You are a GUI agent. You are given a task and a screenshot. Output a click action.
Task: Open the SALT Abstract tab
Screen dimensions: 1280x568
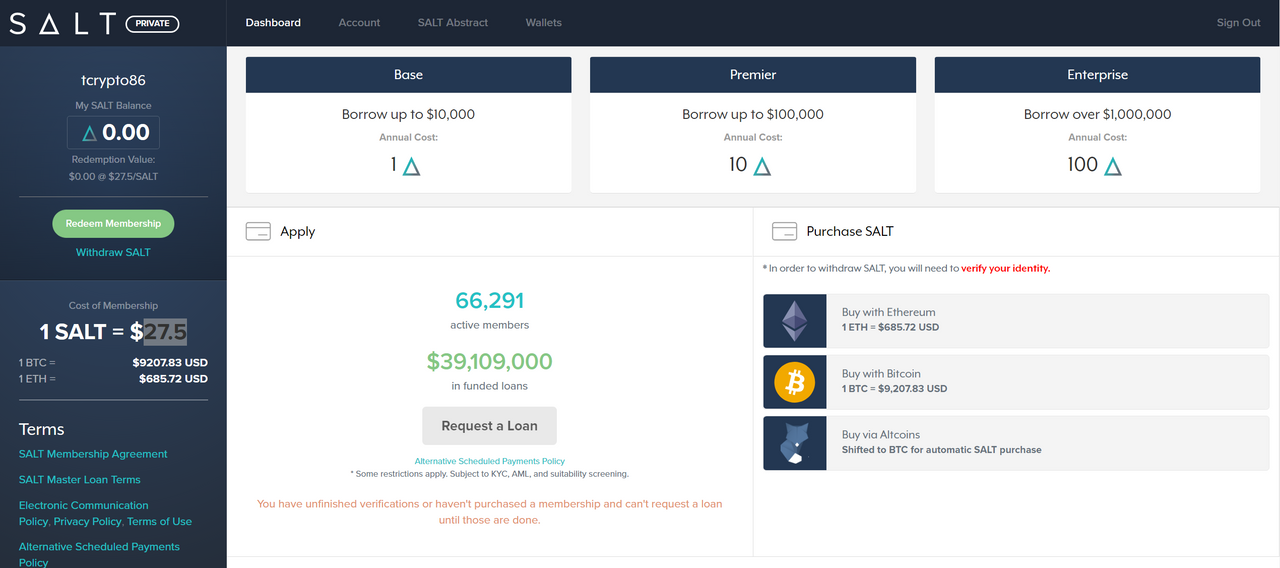tap(453, 22)
